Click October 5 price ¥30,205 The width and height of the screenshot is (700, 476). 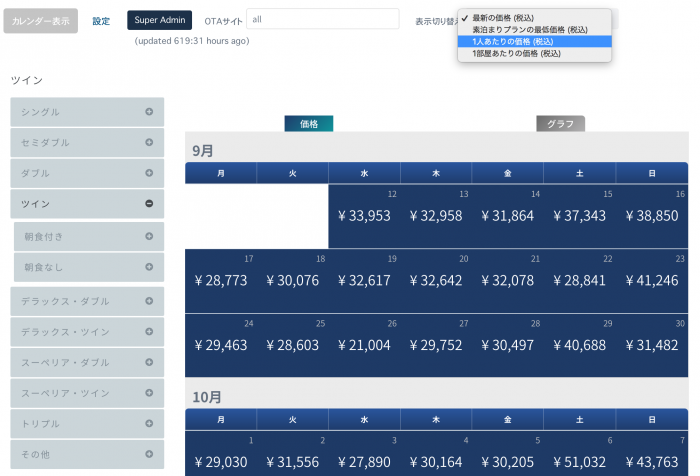[508, 462]
